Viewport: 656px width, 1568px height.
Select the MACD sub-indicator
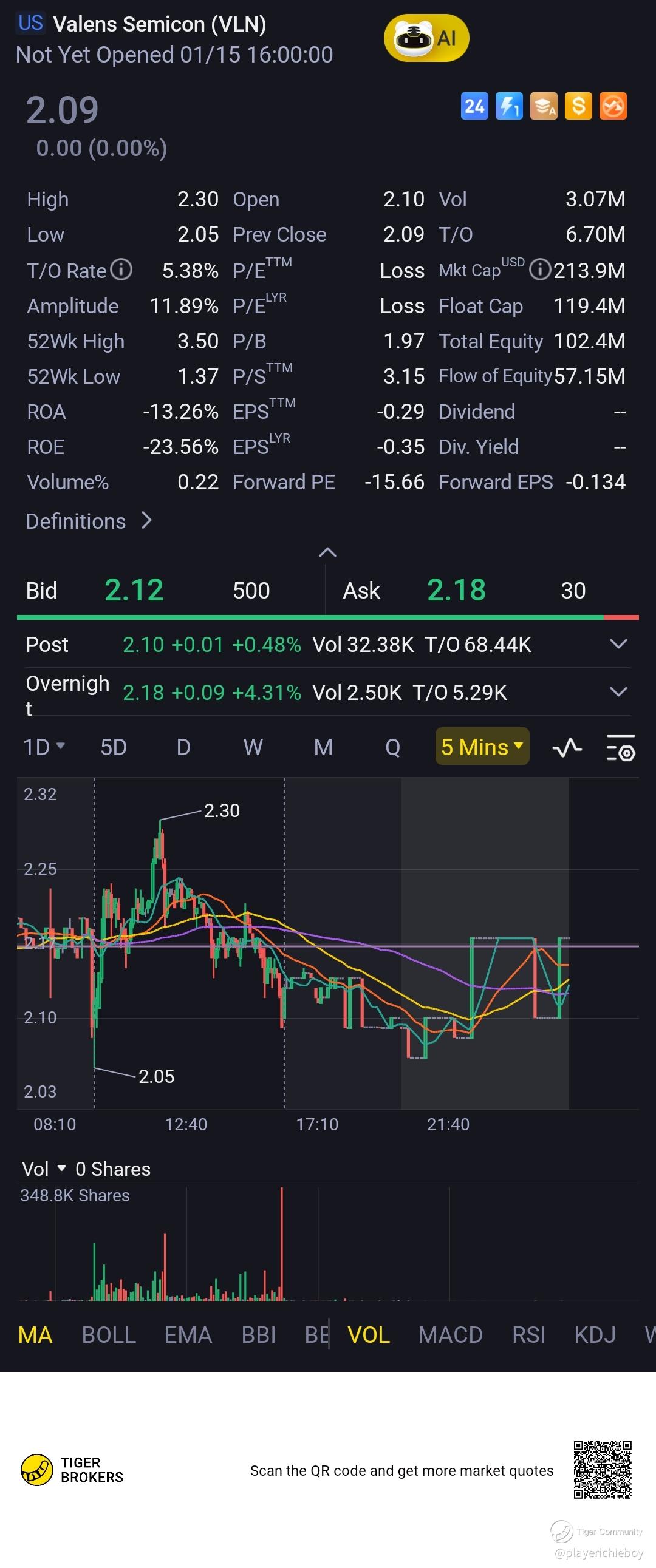pyautogui.click(x=450, y=1334)
